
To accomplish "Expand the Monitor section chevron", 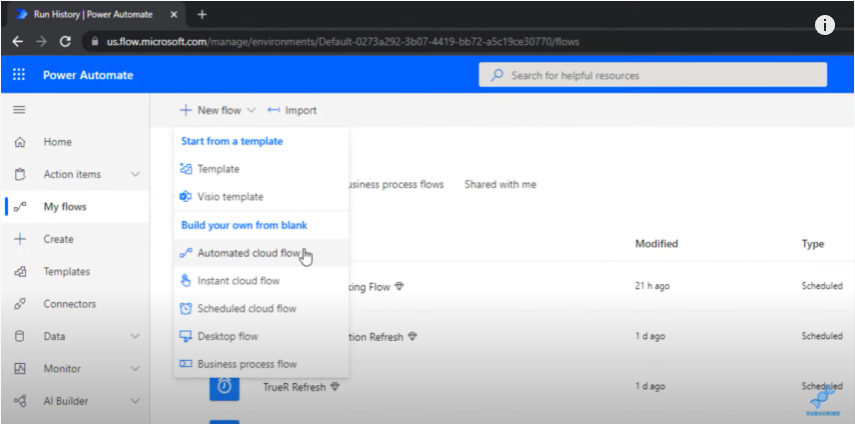I will point(135,369).
